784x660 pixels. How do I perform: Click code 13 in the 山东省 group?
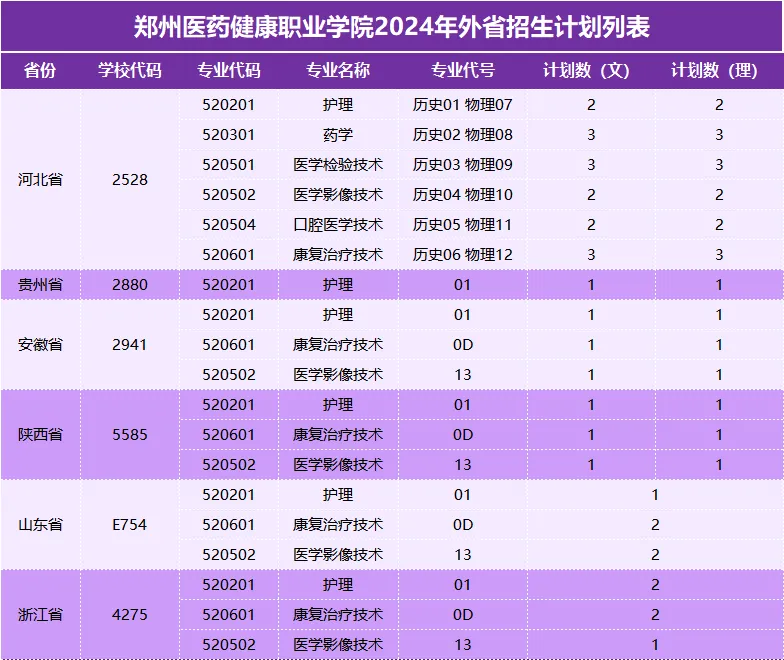pyautogui.click(x=463, y=554)
